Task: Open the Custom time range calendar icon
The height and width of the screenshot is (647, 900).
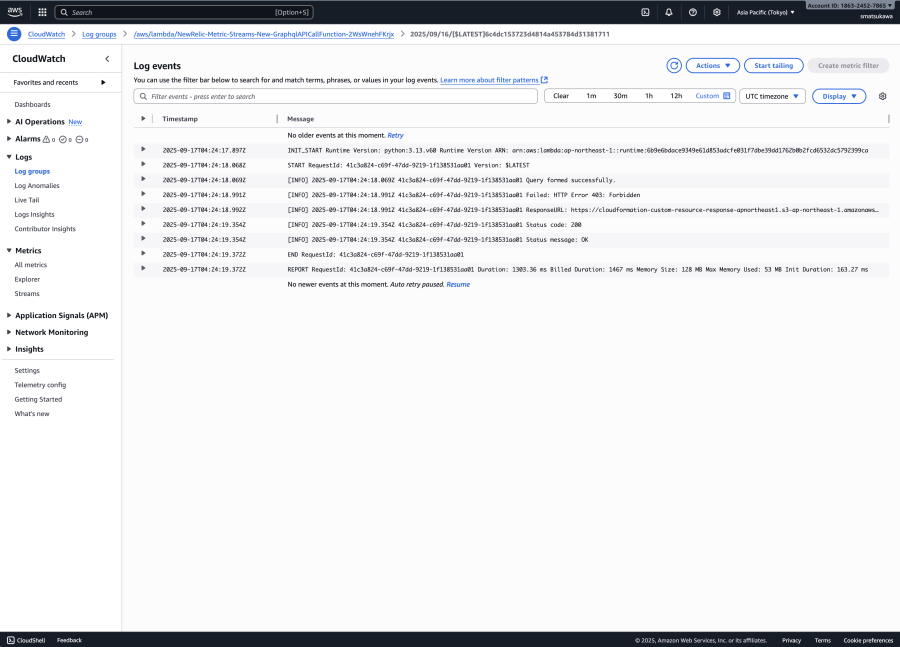Action: pyautogui.click(x=727, y=96)
